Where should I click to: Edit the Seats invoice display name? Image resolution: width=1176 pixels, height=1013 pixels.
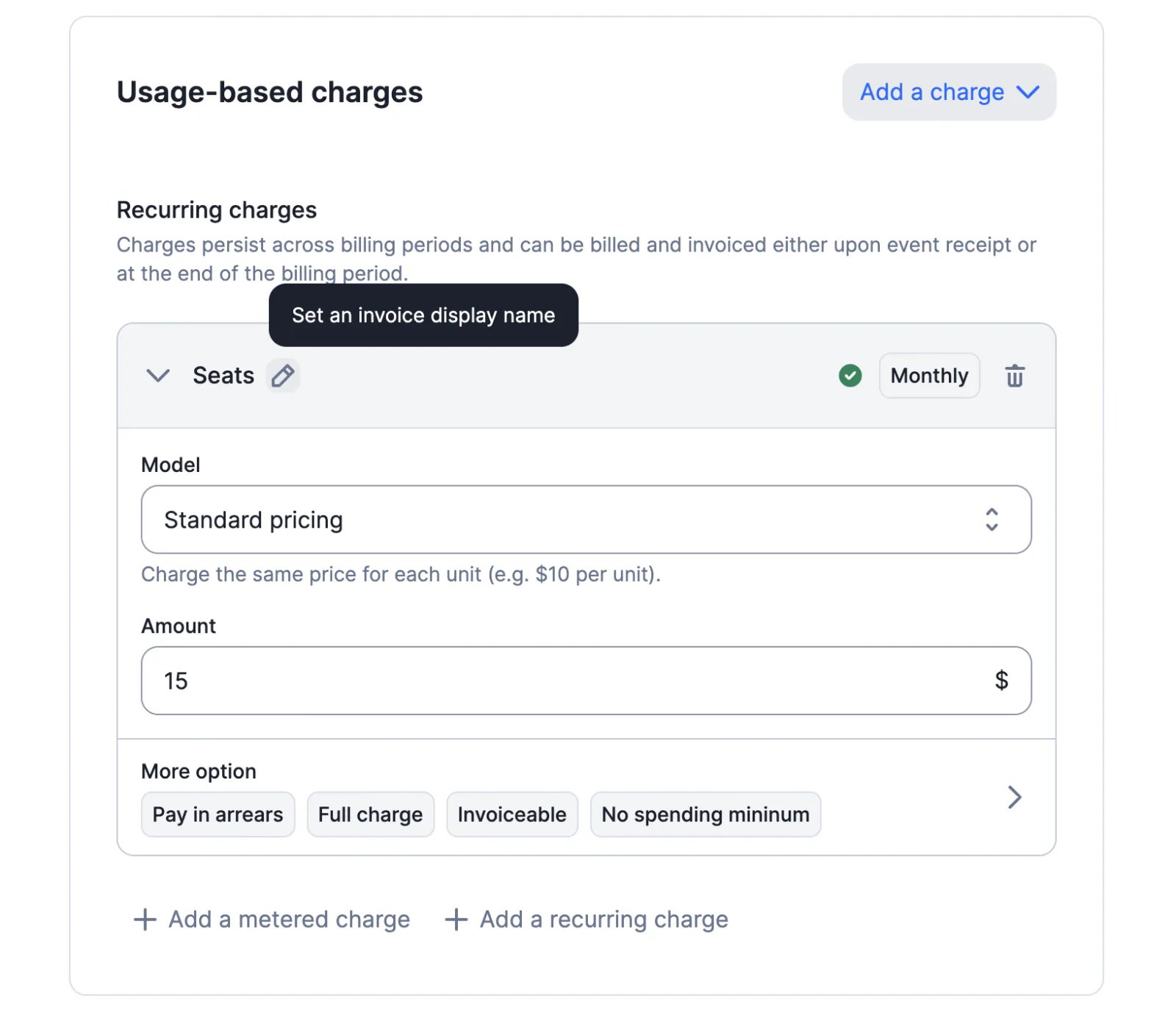tap(283, 376)
